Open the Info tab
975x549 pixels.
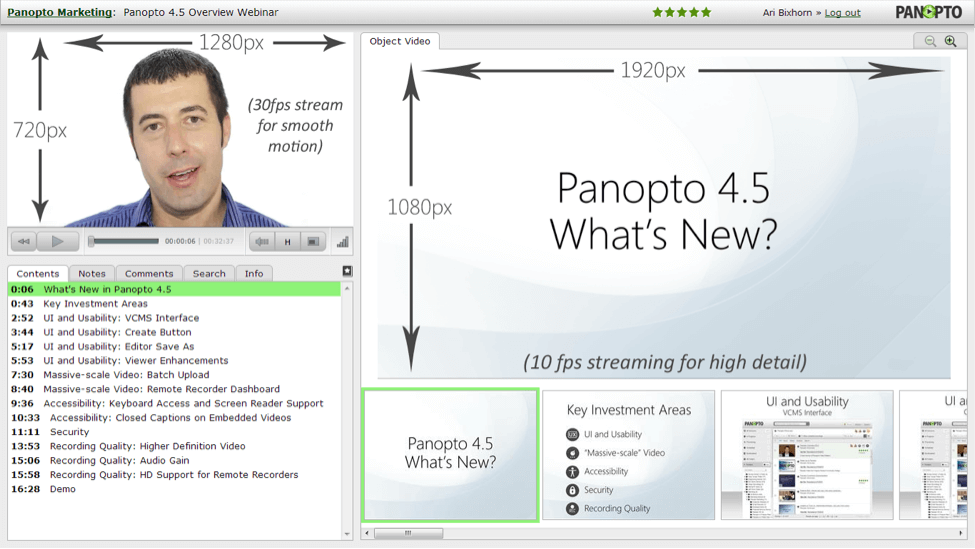(x=254, y=274)
